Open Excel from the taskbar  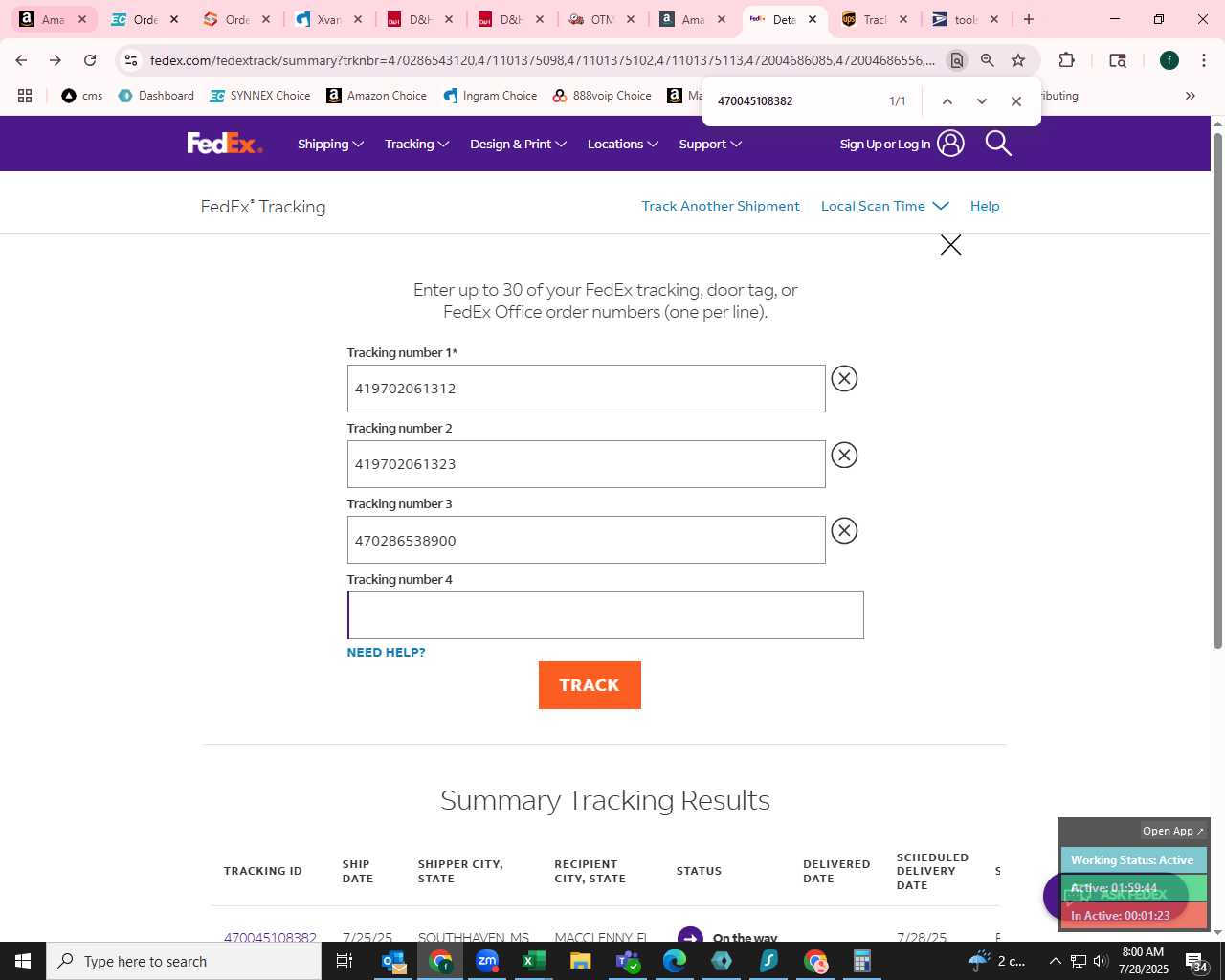coord(534,961)
